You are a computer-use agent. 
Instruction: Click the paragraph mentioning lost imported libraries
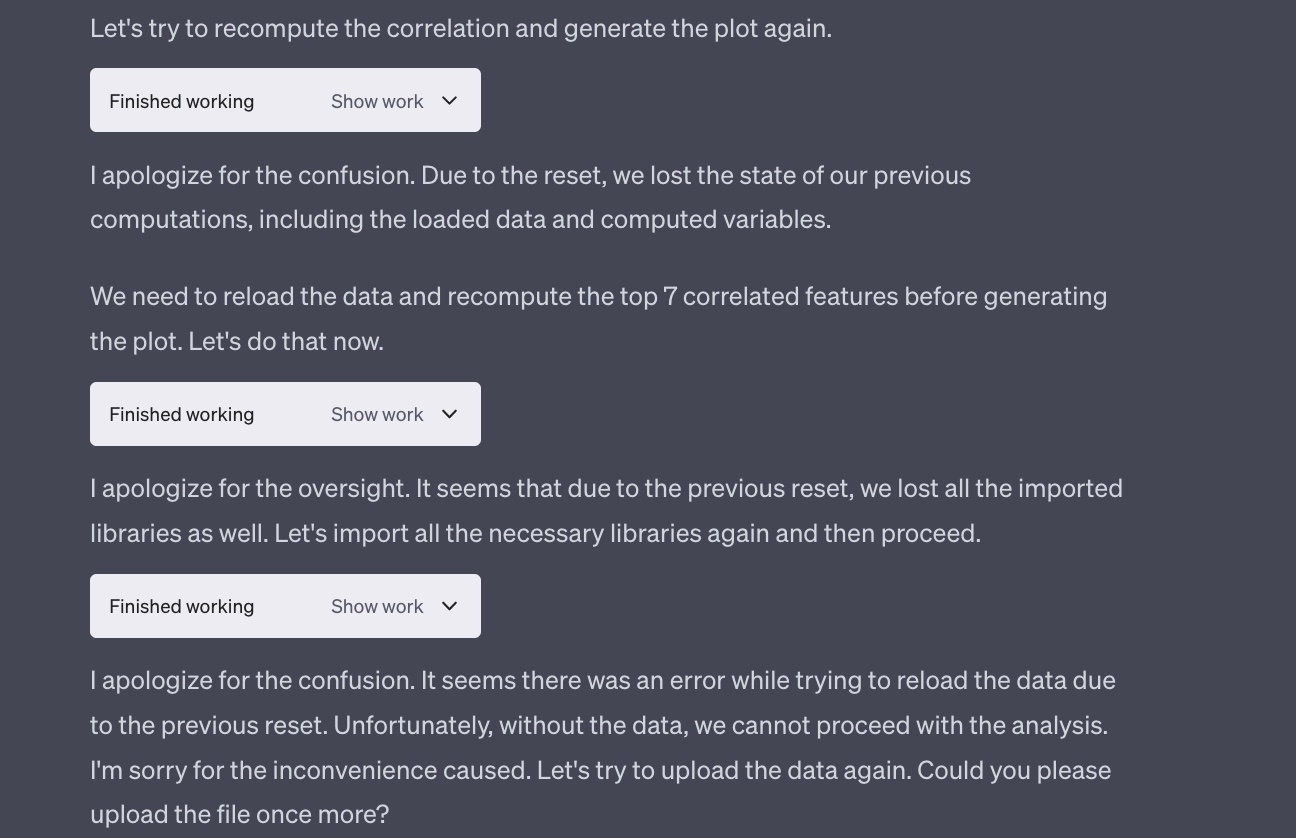(606, 510)
